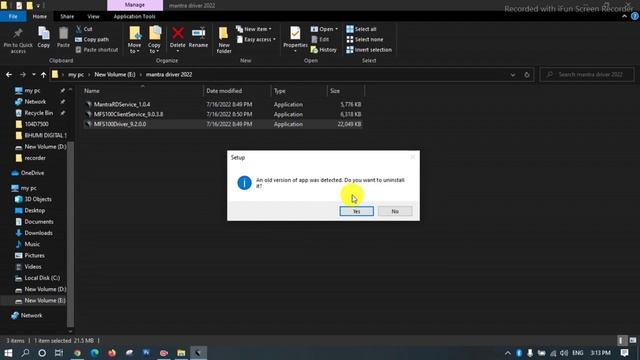This screenshot has height=360, width=640.
Task: Select the MFS100Driver_9.2.0.0 file
Action: [223, 124]
